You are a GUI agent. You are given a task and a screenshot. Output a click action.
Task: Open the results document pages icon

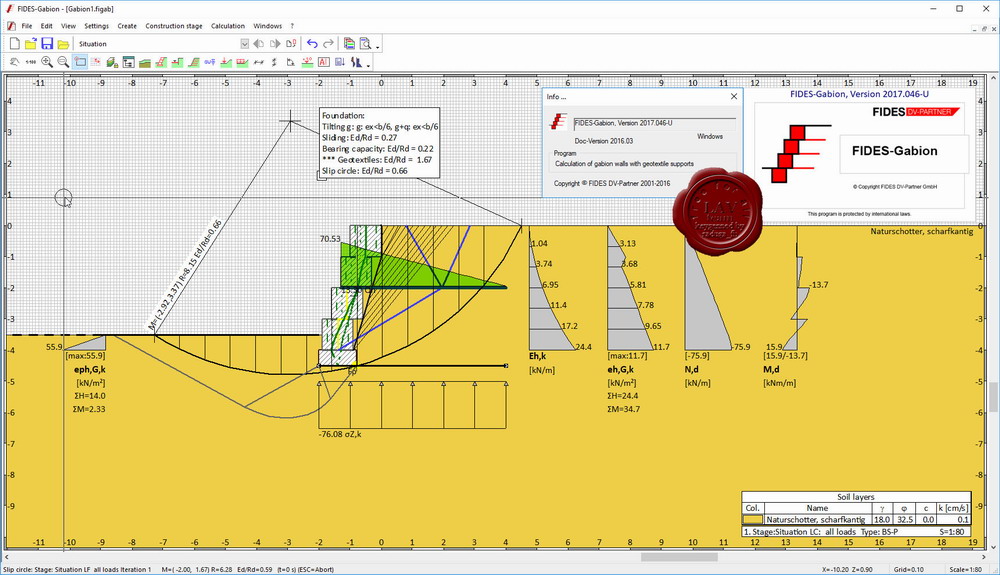349,43
